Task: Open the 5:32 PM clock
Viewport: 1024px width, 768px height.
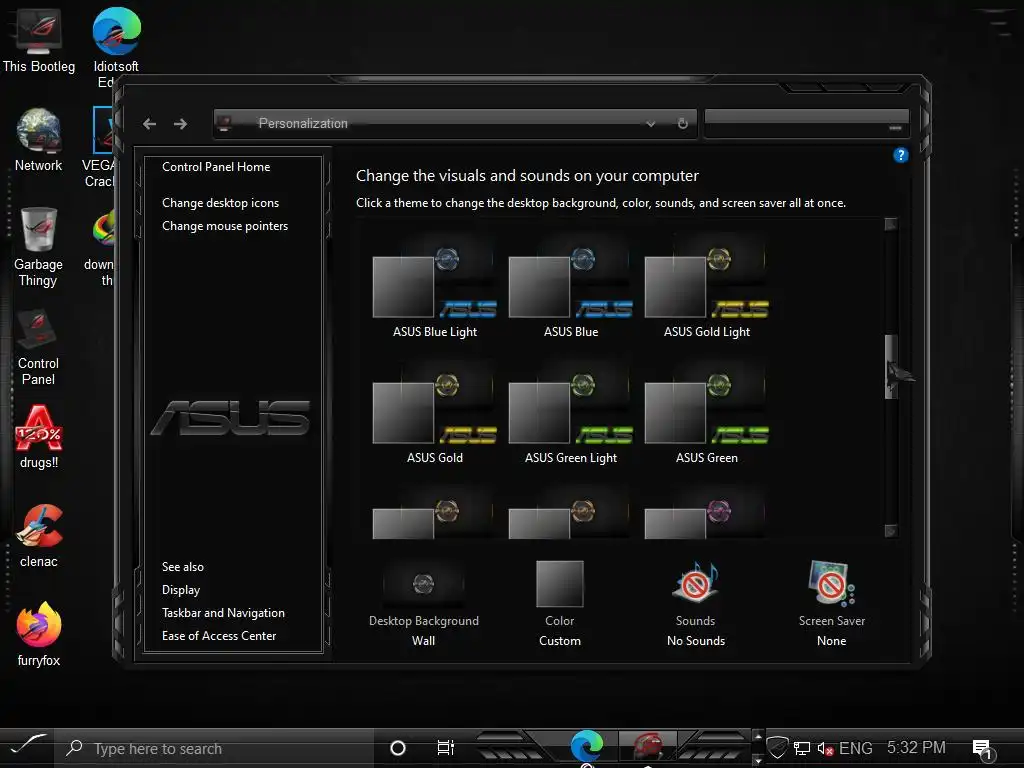Action: click(916, 748)
